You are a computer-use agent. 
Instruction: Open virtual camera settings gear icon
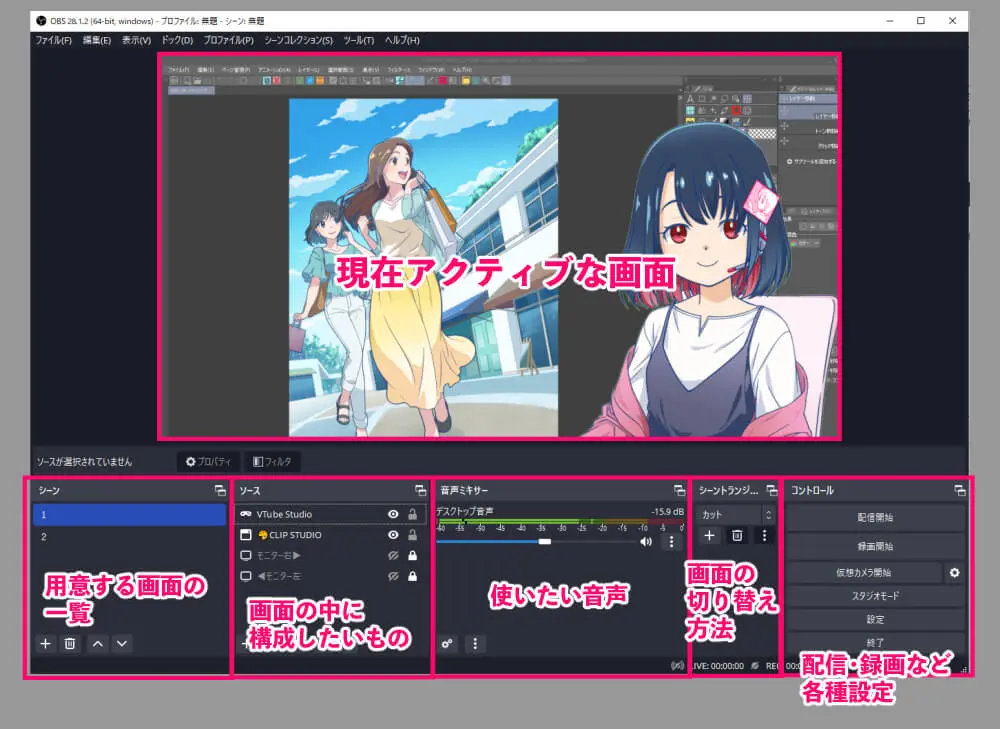tap(954, 573)
